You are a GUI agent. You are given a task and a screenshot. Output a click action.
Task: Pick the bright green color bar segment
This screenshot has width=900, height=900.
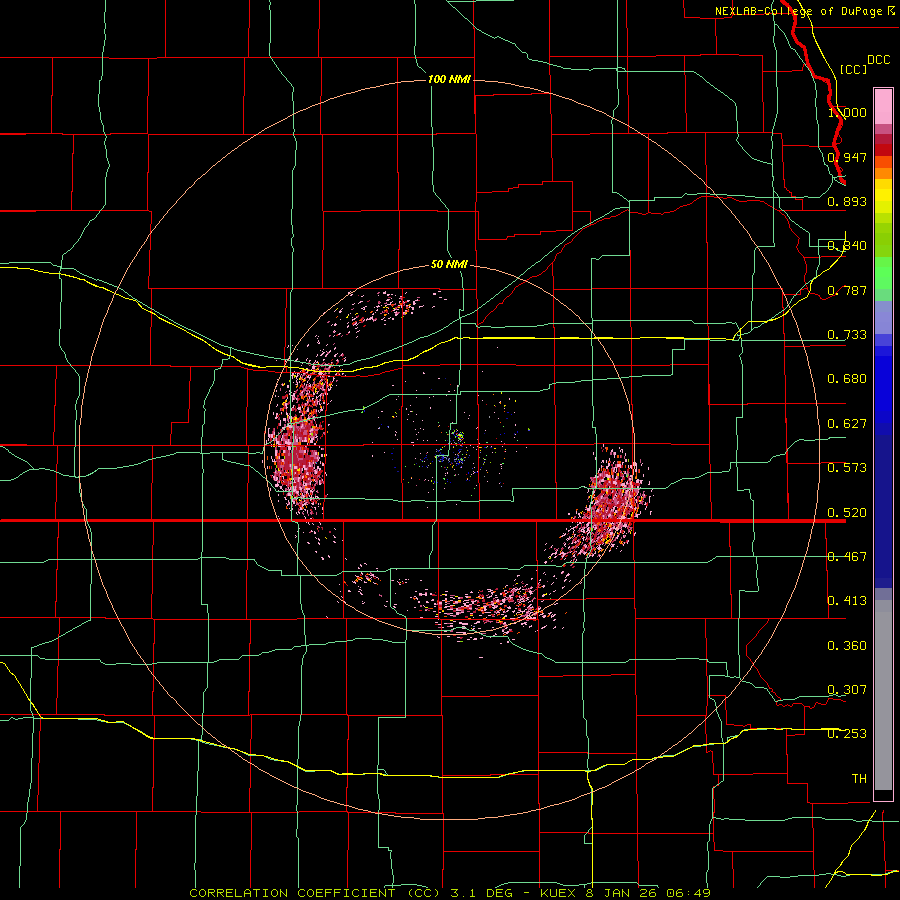pos(883,273)
